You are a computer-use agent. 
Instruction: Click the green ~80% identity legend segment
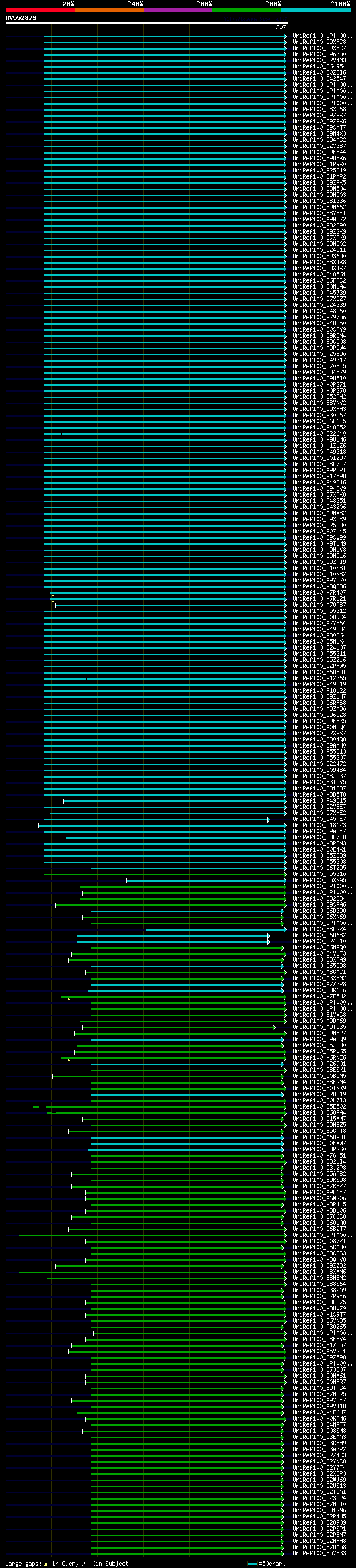tap(247, 10)
